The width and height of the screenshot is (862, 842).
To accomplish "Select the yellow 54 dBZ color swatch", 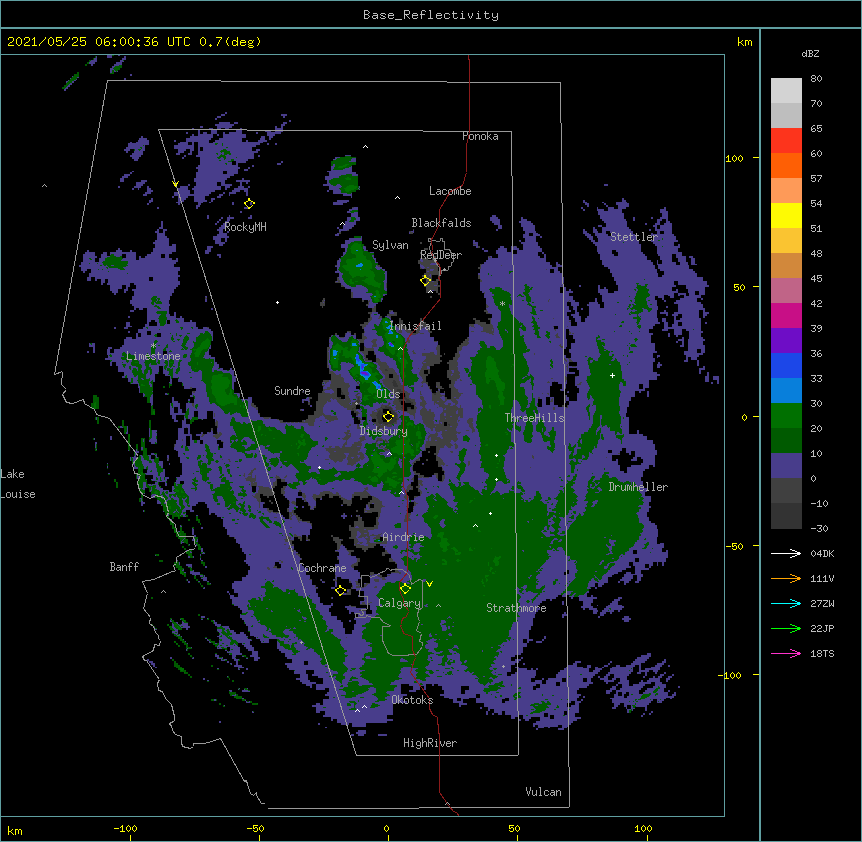I will 786,215.
